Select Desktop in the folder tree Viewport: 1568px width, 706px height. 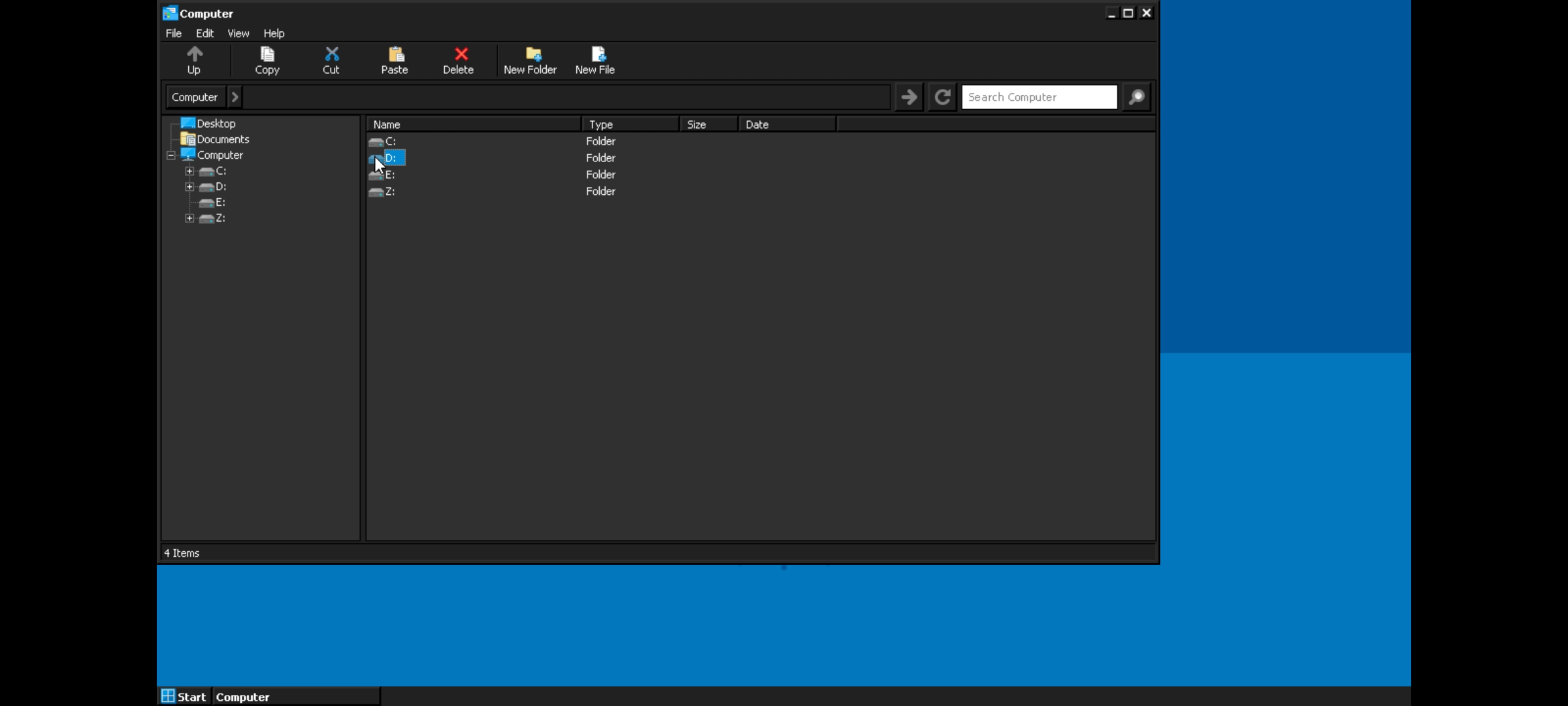216,124
